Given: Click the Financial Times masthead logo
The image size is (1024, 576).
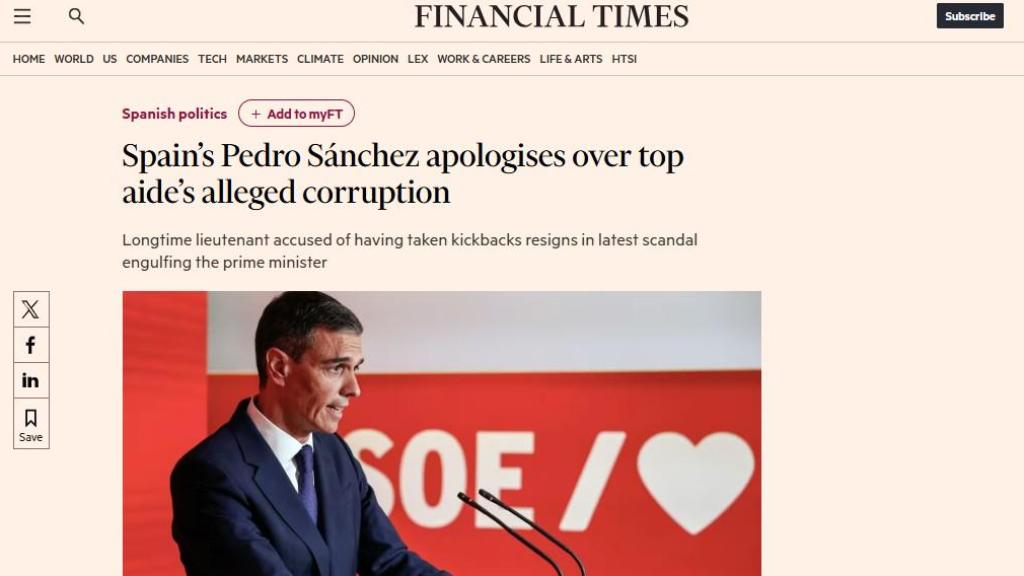Looking at the screenshot, I should (549, 17).
